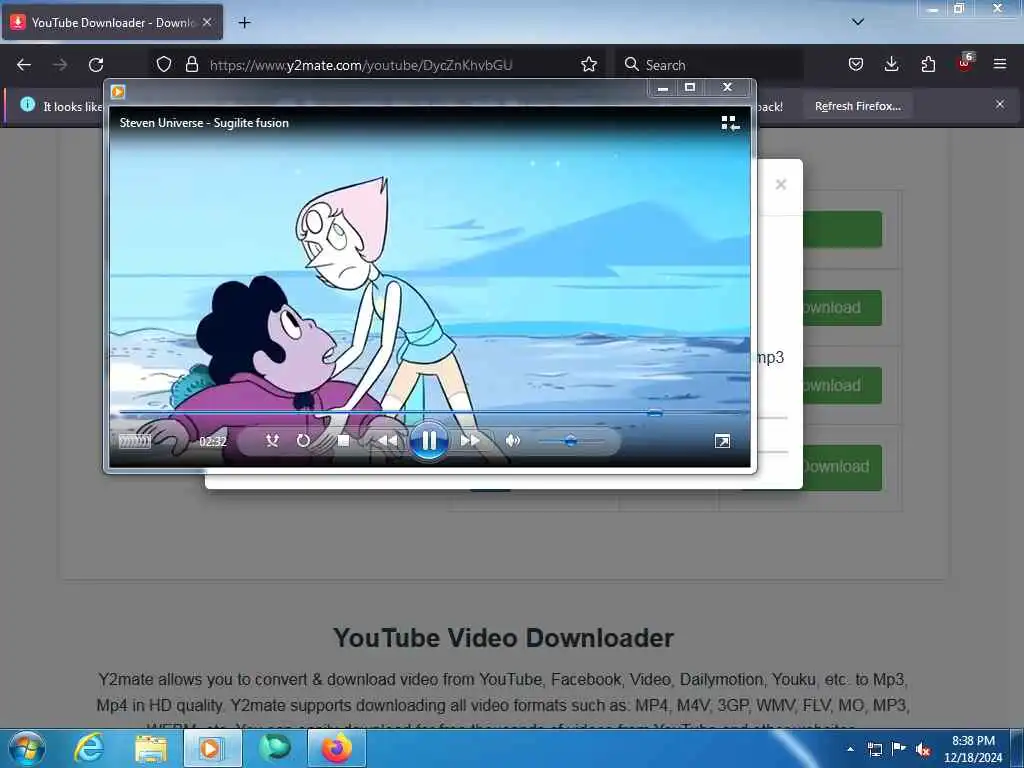The width and height of the screenshot is (1024, 768).
Task: Adjust the Media Player volume slider
Action: (570, 441)
